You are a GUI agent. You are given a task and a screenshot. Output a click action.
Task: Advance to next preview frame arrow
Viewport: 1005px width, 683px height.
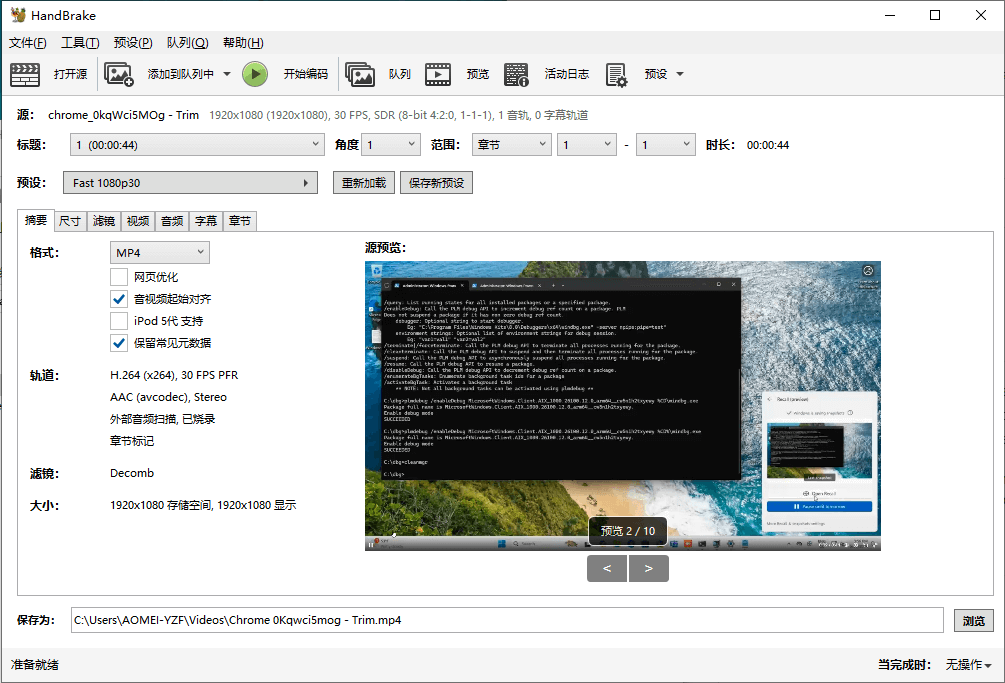coord(648,568)
